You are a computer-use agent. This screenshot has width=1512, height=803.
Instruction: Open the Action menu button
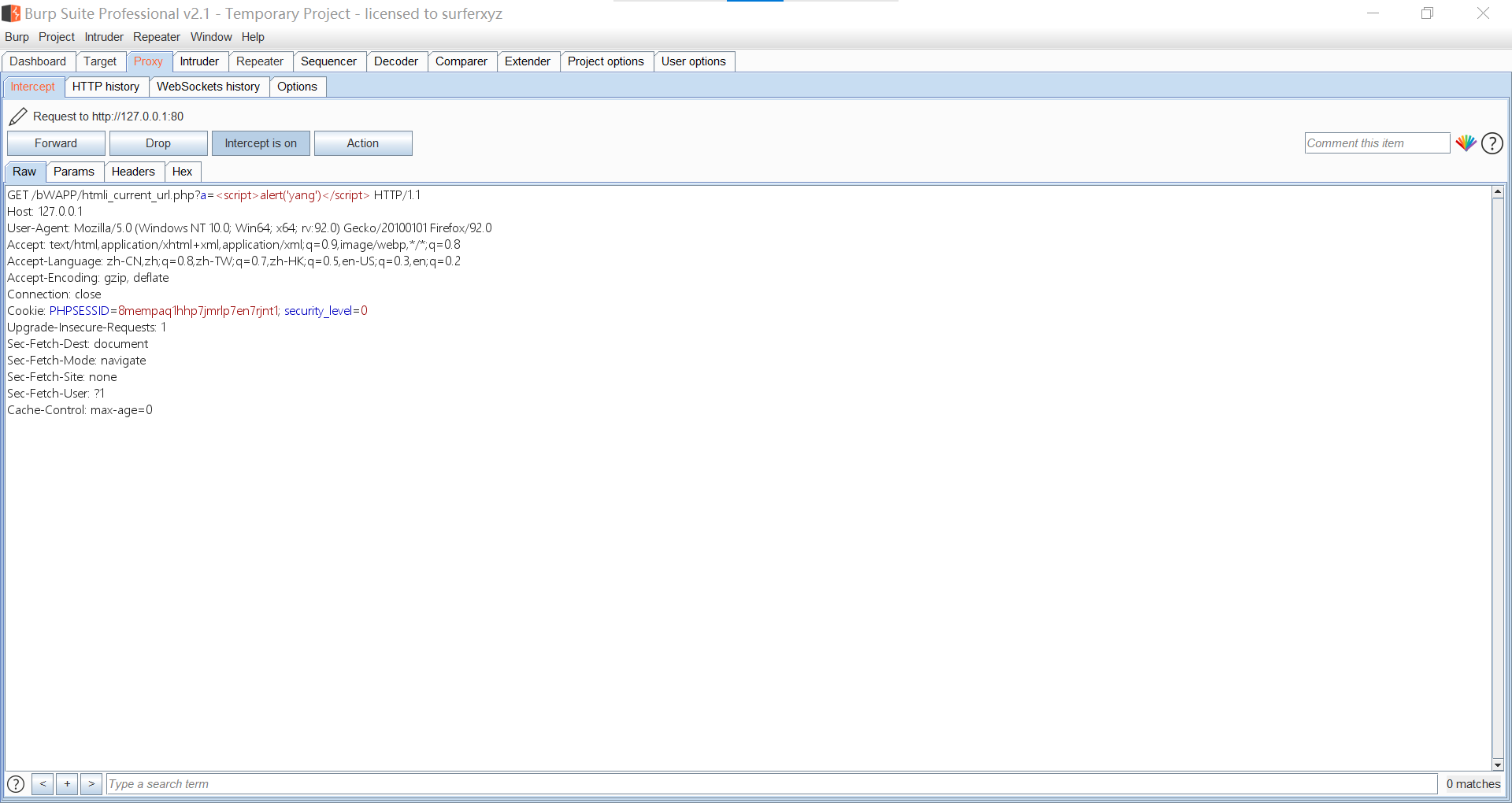[363, 143]
